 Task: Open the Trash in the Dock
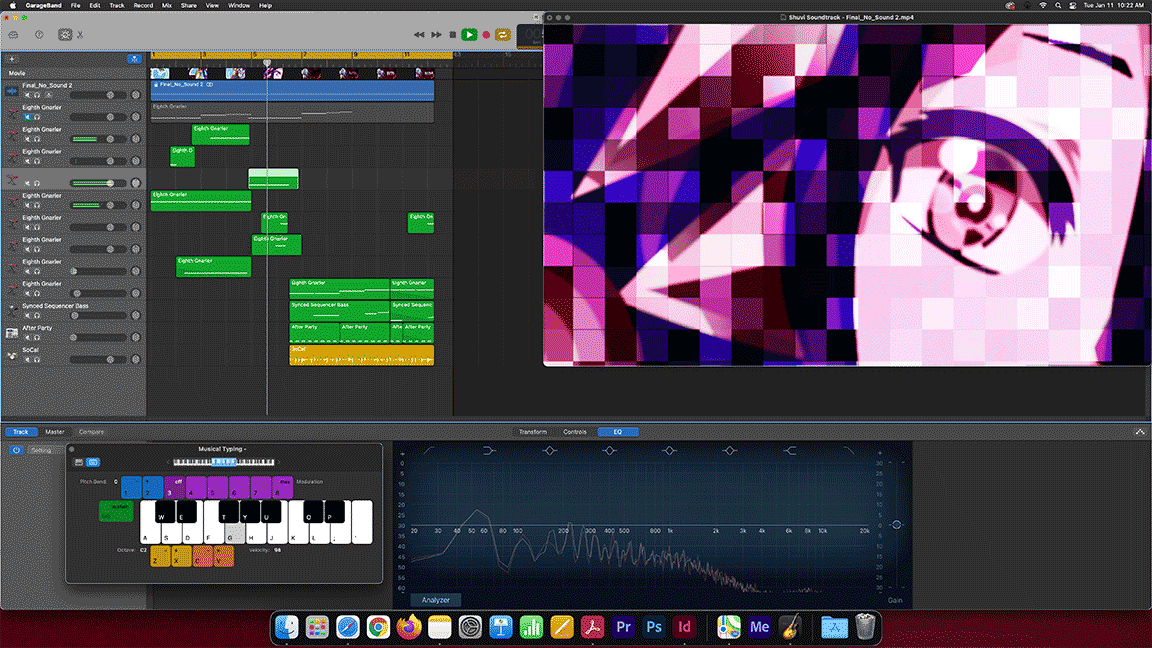pos(865,626)
